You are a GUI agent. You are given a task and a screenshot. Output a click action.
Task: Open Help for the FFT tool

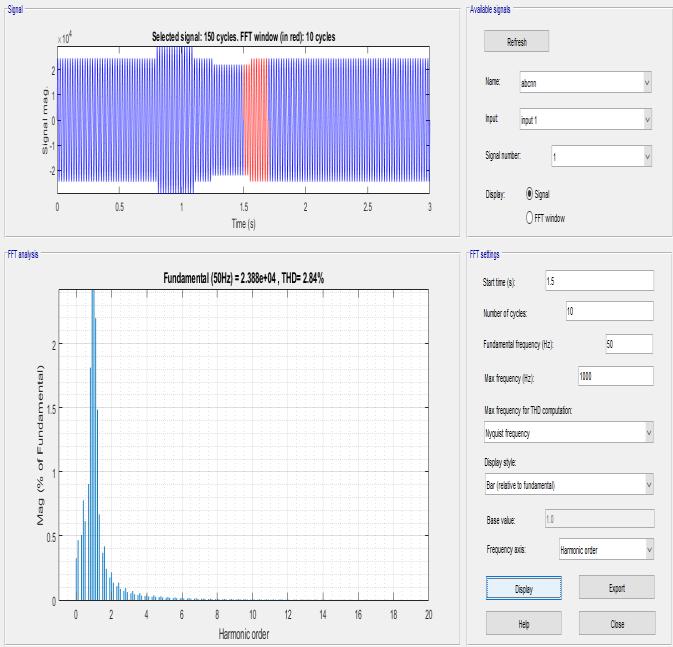(524, 623)
